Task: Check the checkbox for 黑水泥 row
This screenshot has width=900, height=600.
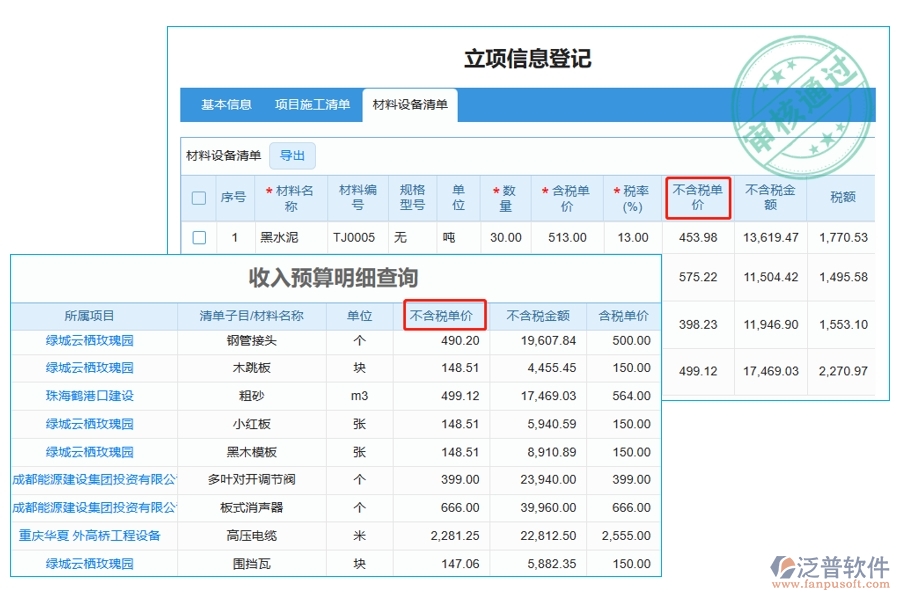Action: point(197,237)
